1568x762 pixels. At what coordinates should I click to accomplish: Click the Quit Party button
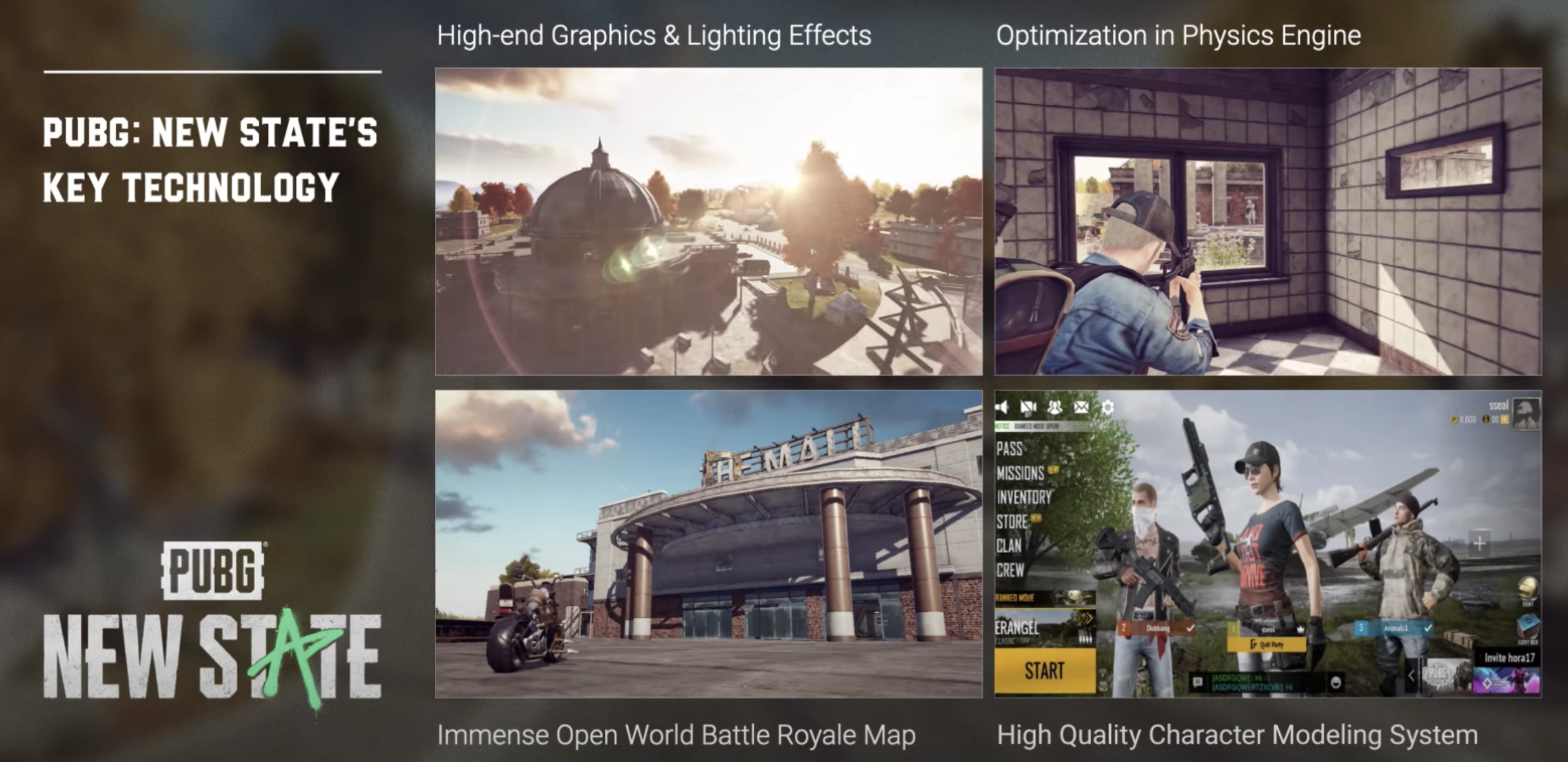click(x=1267, y=645)
